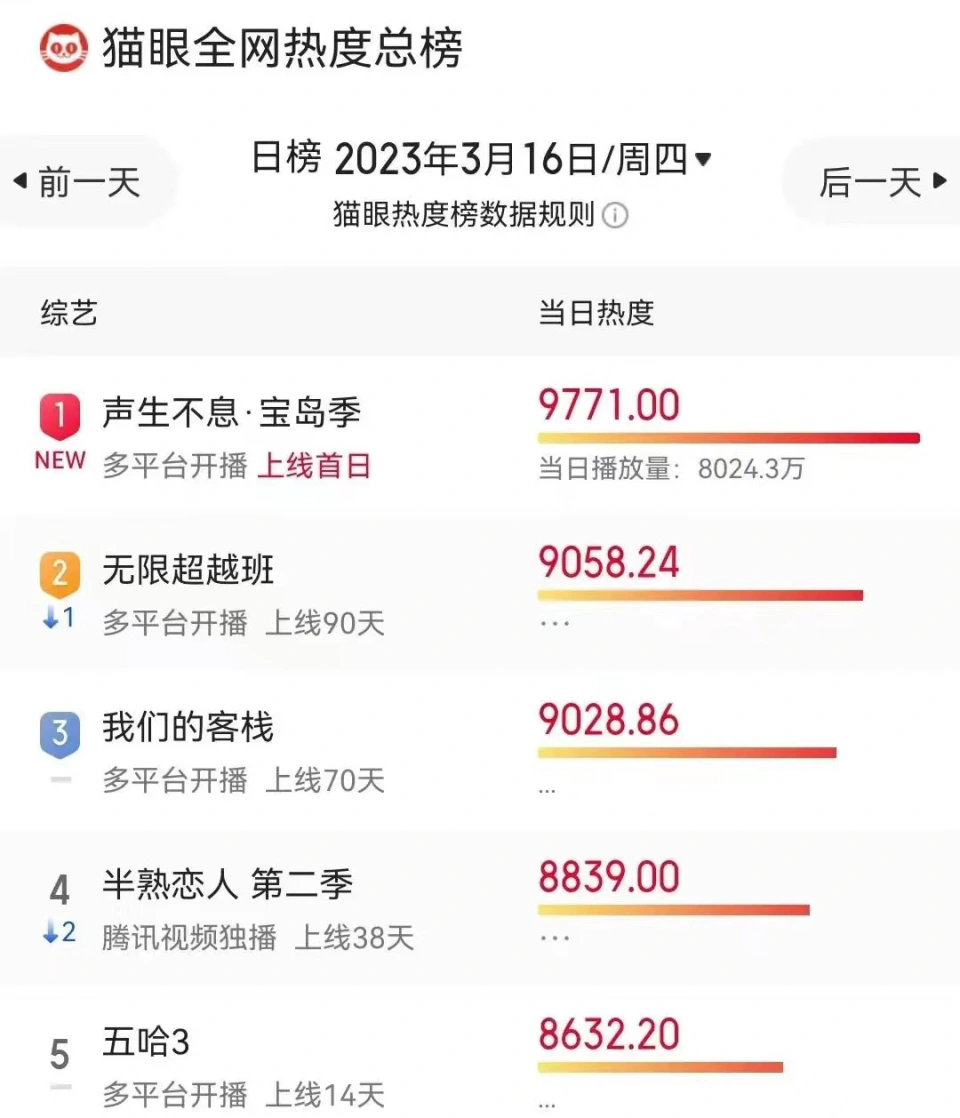Open the date dropdown for 2023年3月16日

click(x=703, y=158)
